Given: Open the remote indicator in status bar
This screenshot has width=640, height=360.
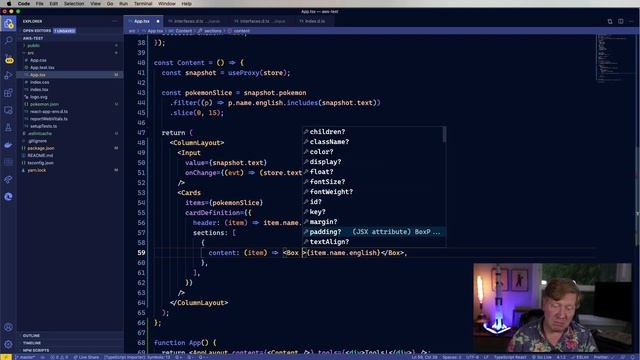Looking at the screenshot, I should pyautogui.click(x=6, y=357).
